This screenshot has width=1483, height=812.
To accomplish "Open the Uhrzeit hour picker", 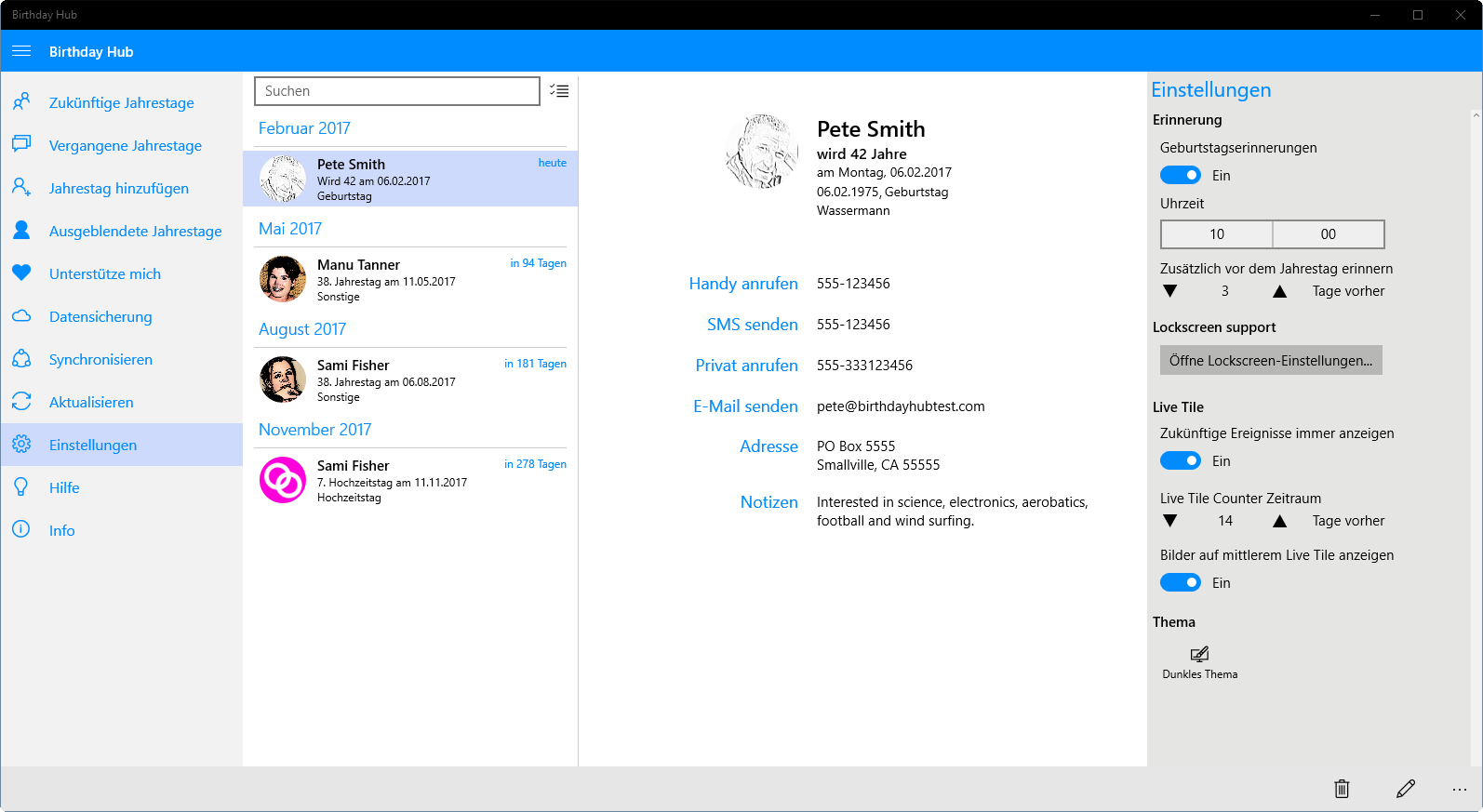I will [x=1217, y=234].
